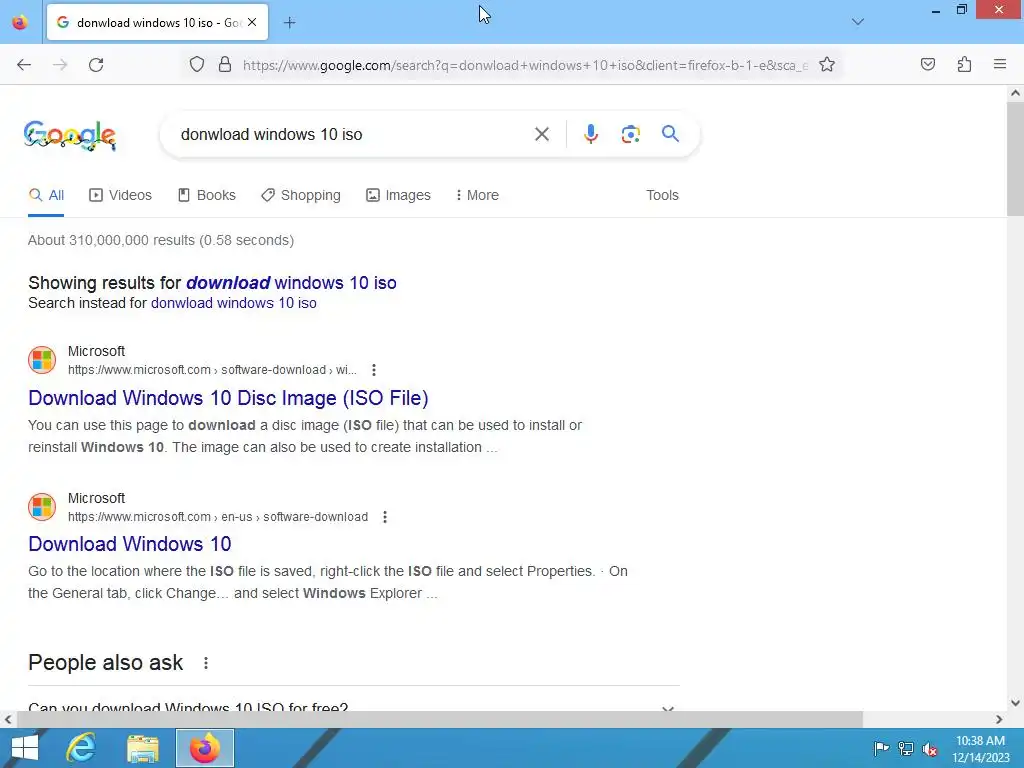Search by image with the lens icon
Image resolution: width=1024 pixels, height=768 pixels.
(630, 134)
